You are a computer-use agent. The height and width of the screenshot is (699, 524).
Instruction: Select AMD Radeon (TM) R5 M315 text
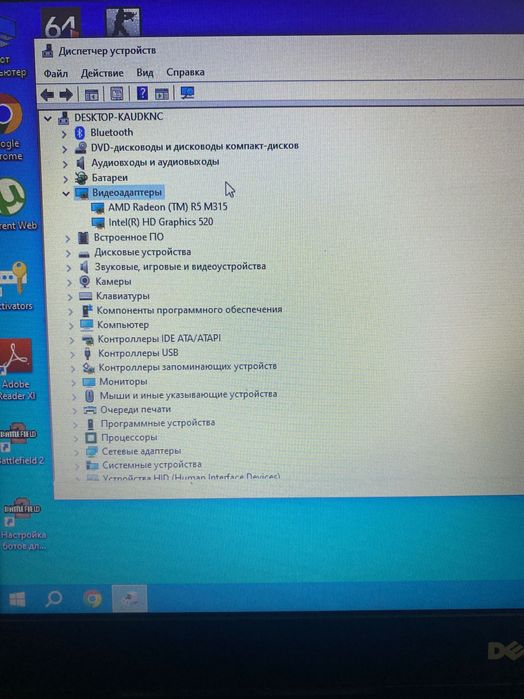[168, 207]
